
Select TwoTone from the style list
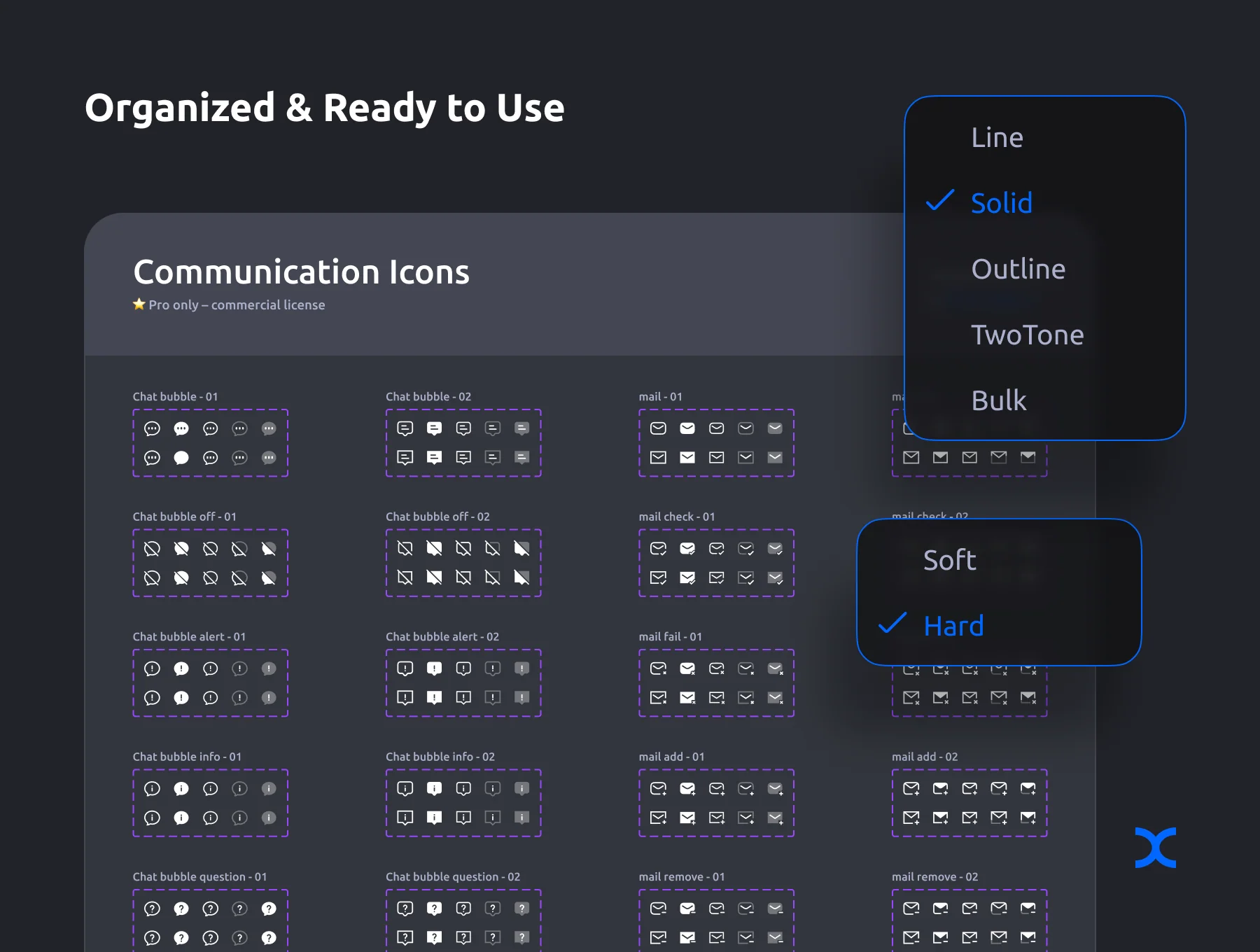coord(1027,335)
